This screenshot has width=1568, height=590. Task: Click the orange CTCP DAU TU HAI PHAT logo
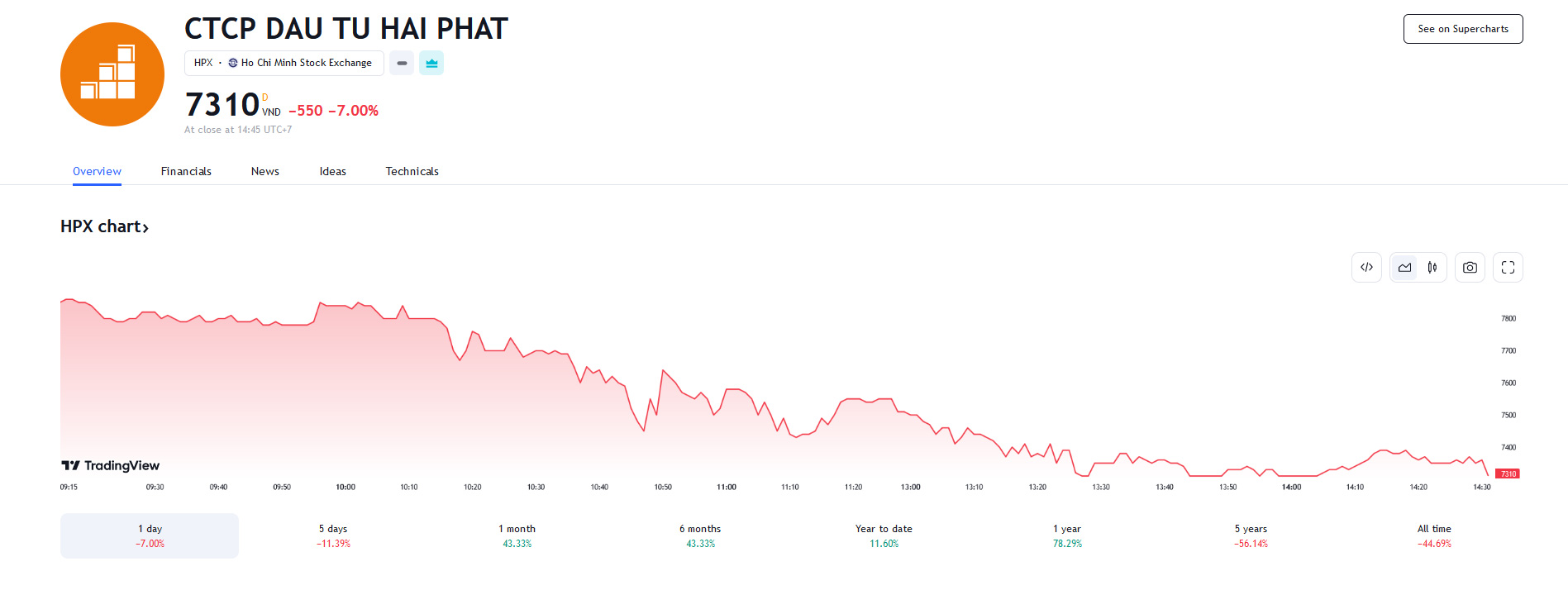coord(112,74)
